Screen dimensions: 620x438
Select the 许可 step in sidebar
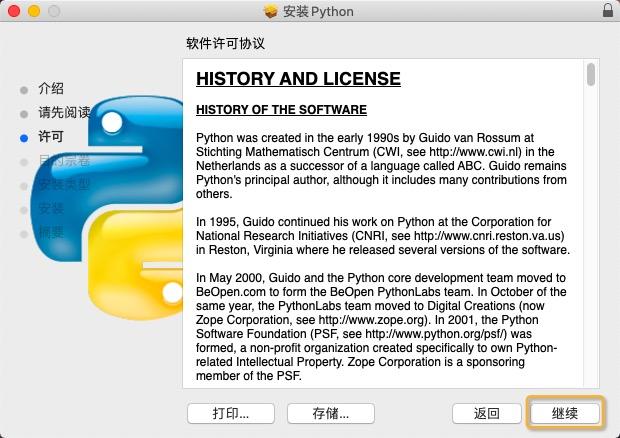point(51,137)
